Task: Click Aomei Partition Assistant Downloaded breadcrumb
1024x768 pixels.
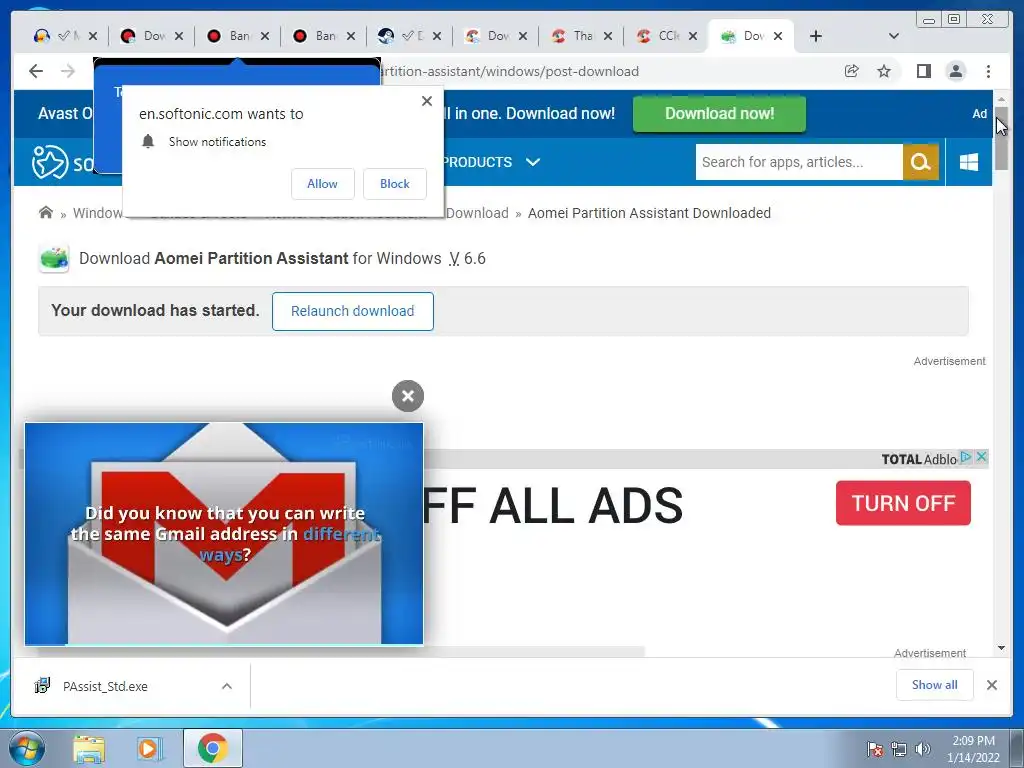Action: click(649, 213)
